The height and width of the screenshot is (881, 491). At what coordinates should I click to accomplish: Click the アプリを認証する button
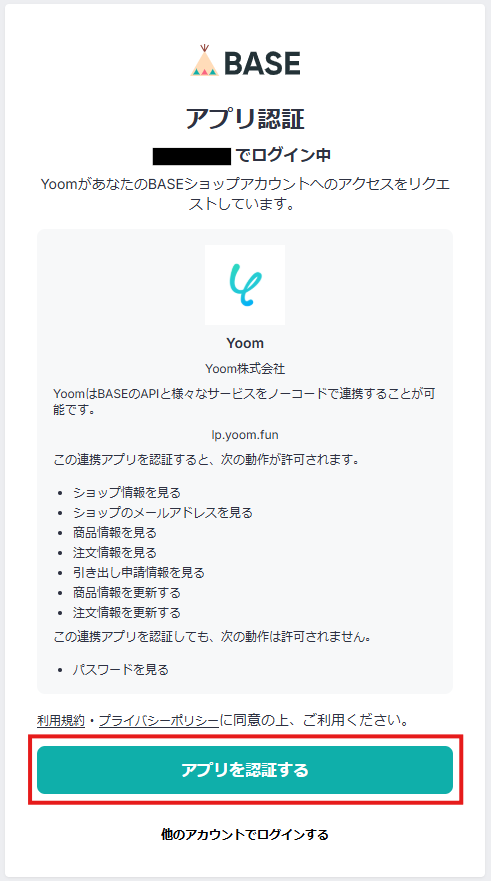click(245, 770)
